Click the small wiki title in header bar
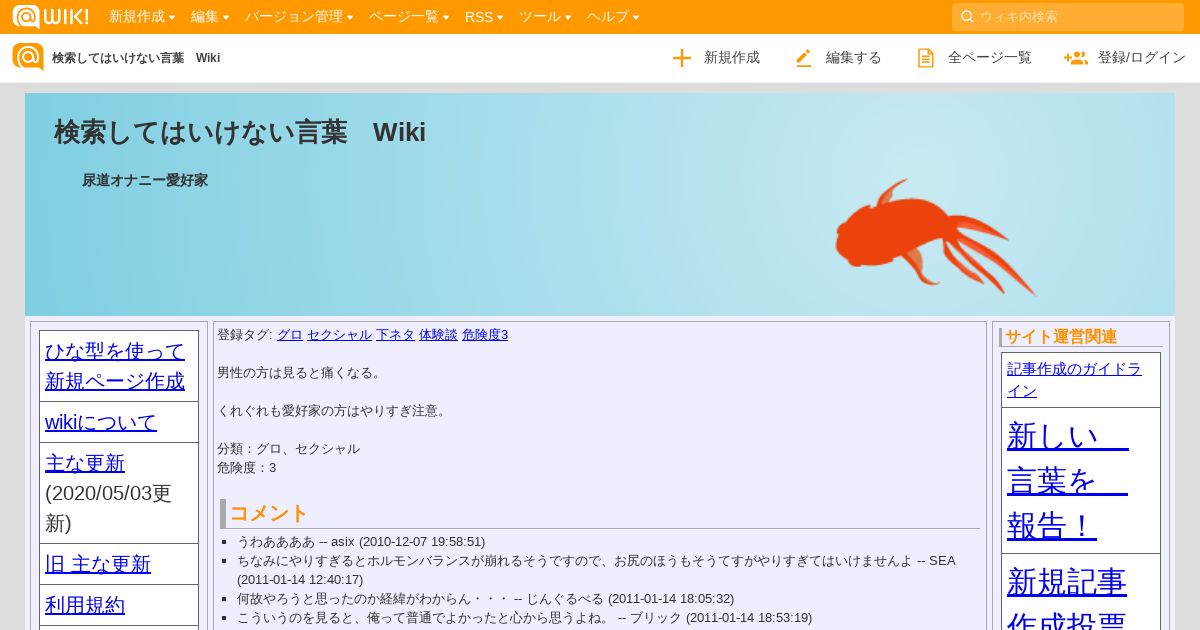Screen dimensions: 1200x630 (x=136, y=58)
